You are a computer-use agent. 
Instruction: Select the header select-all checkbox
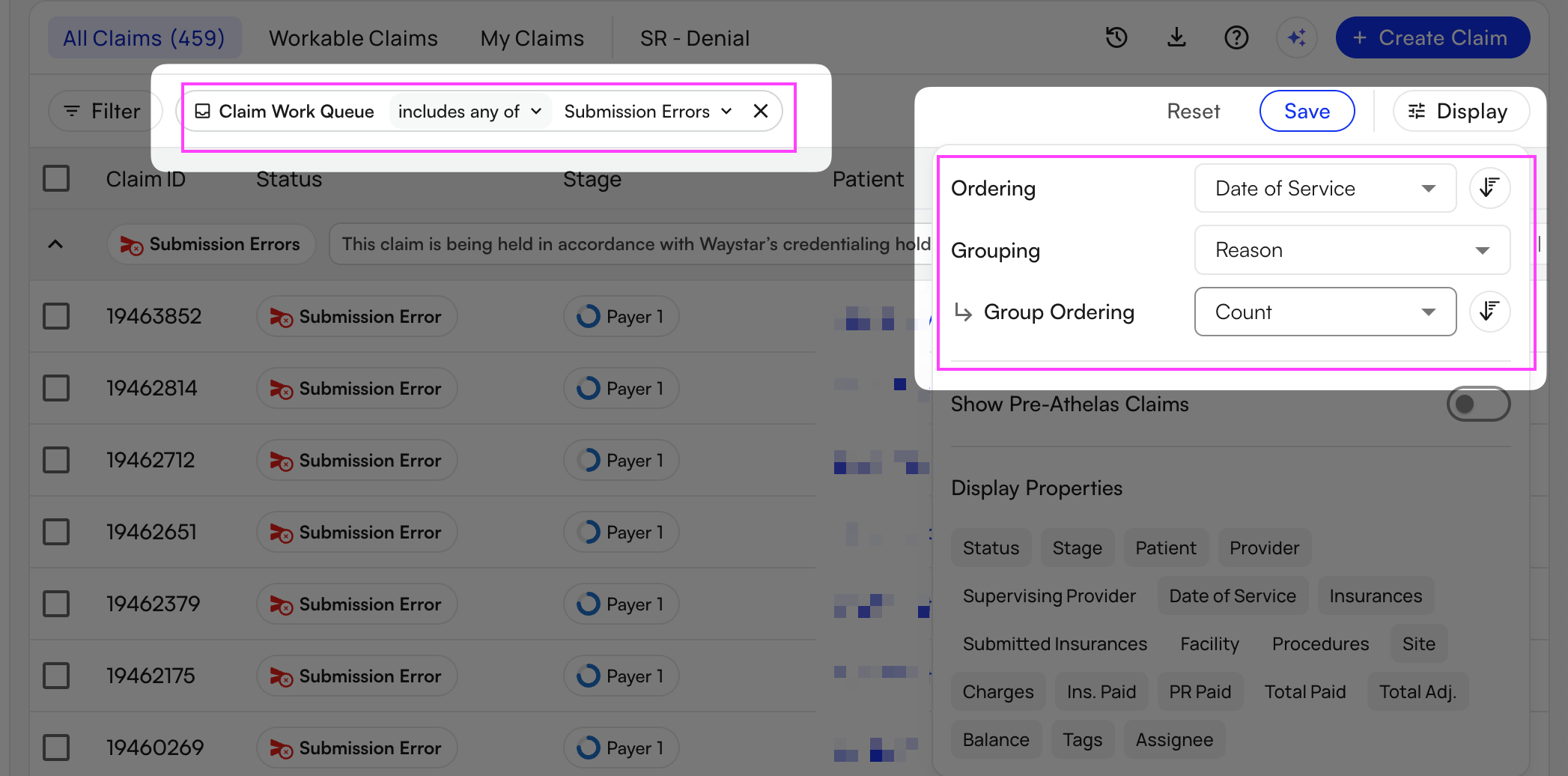56,179
